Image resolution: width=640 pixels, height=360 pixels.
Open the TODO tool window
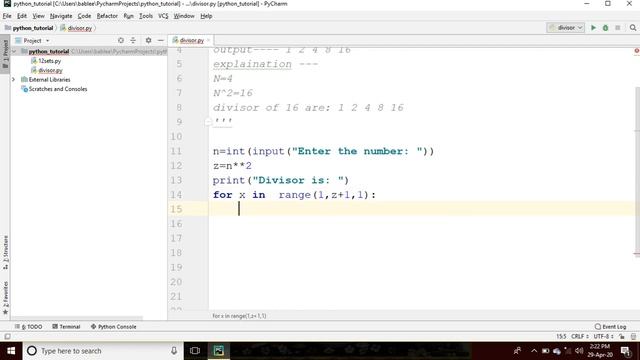pyautogui.click(x=29, y=327)
